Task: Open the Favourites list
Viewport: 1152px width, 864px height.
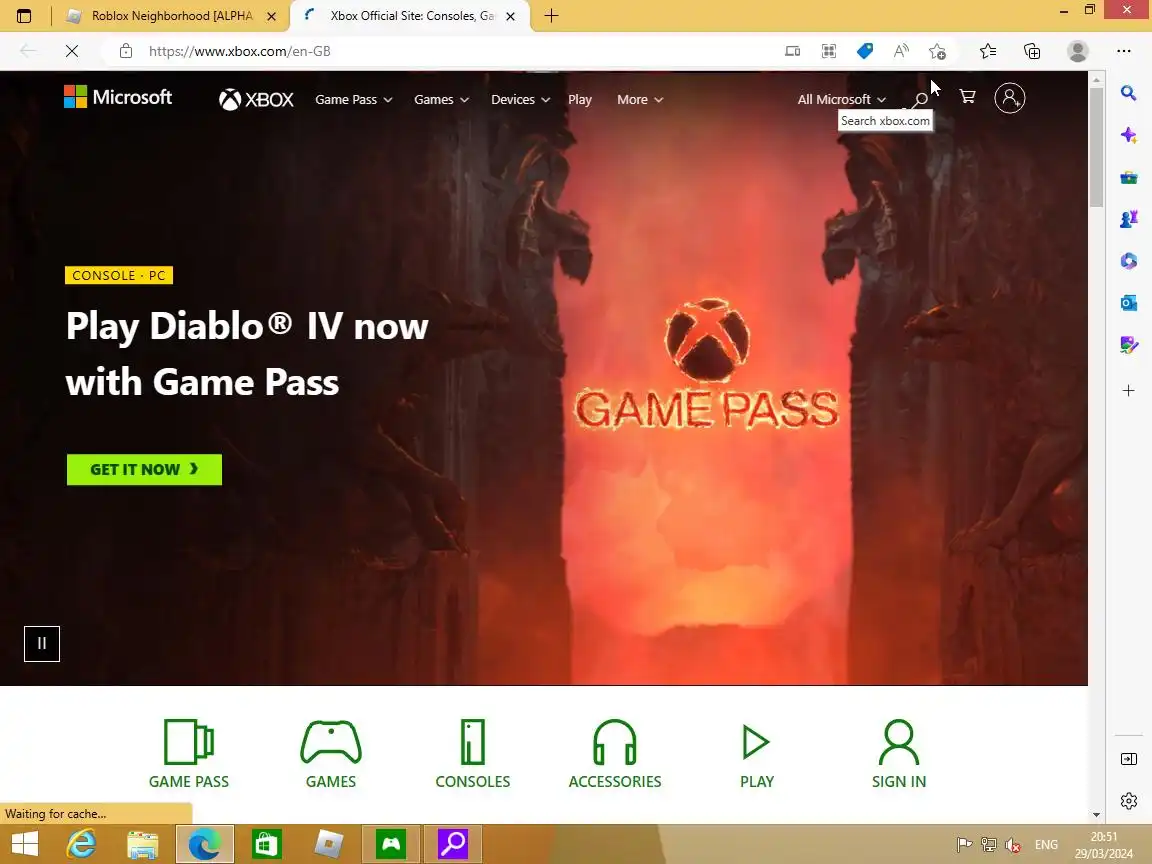Action: click(987, 51)
